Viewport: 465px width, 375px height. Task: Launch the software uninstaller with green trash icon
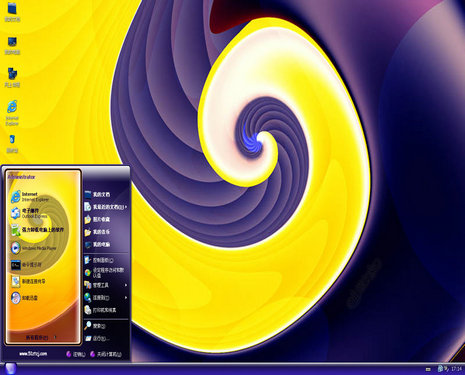coord(37,230)
